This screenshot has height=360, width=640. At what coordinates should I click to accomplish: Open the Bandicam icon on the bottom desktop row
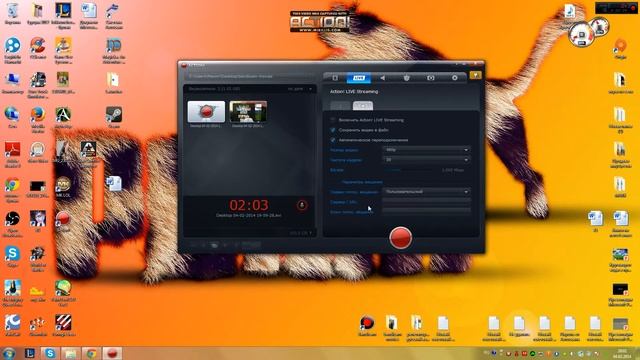coord(367,326)
